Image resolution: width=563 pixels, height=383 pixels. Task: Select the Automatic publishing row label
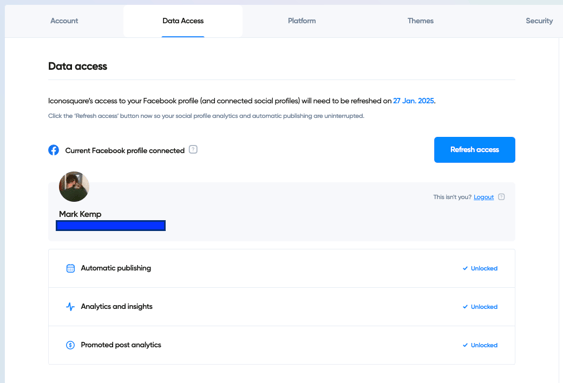pyautogui.click(x=116, y=268)
